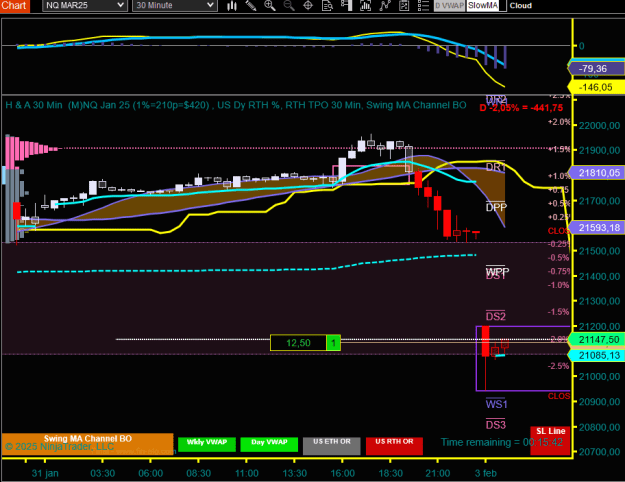
Task: Open the drawing tools pencil icon
Action: [x=251, y=6]
